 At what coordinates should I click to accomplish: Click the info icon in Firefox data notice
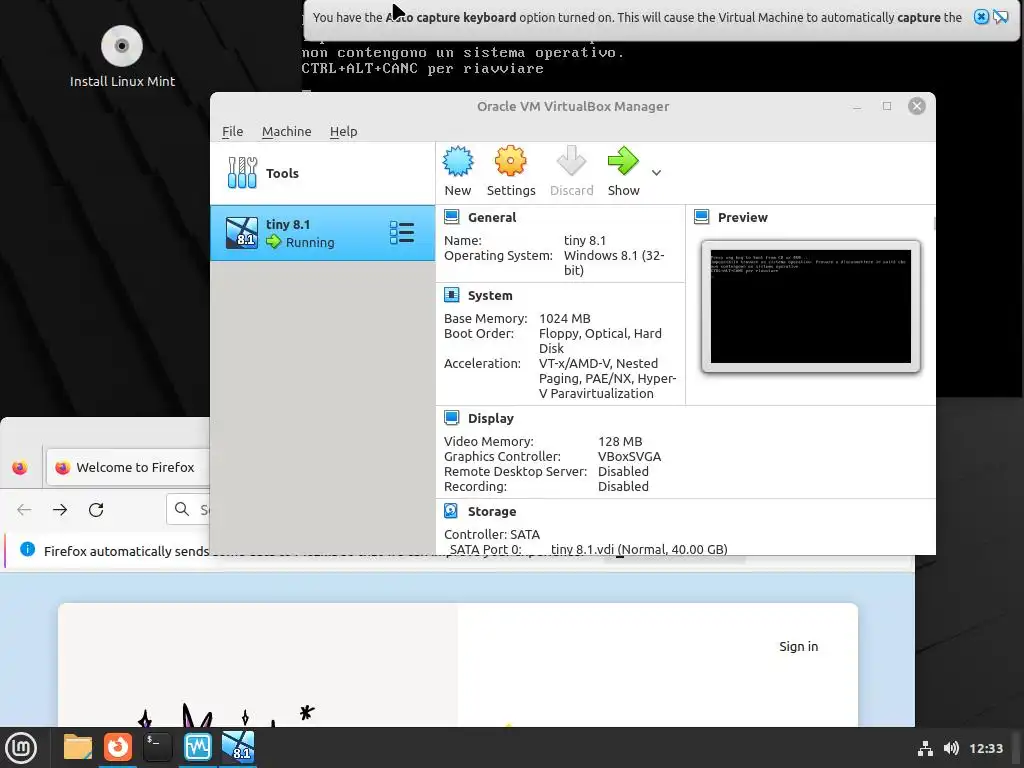(x=27, y=549)
